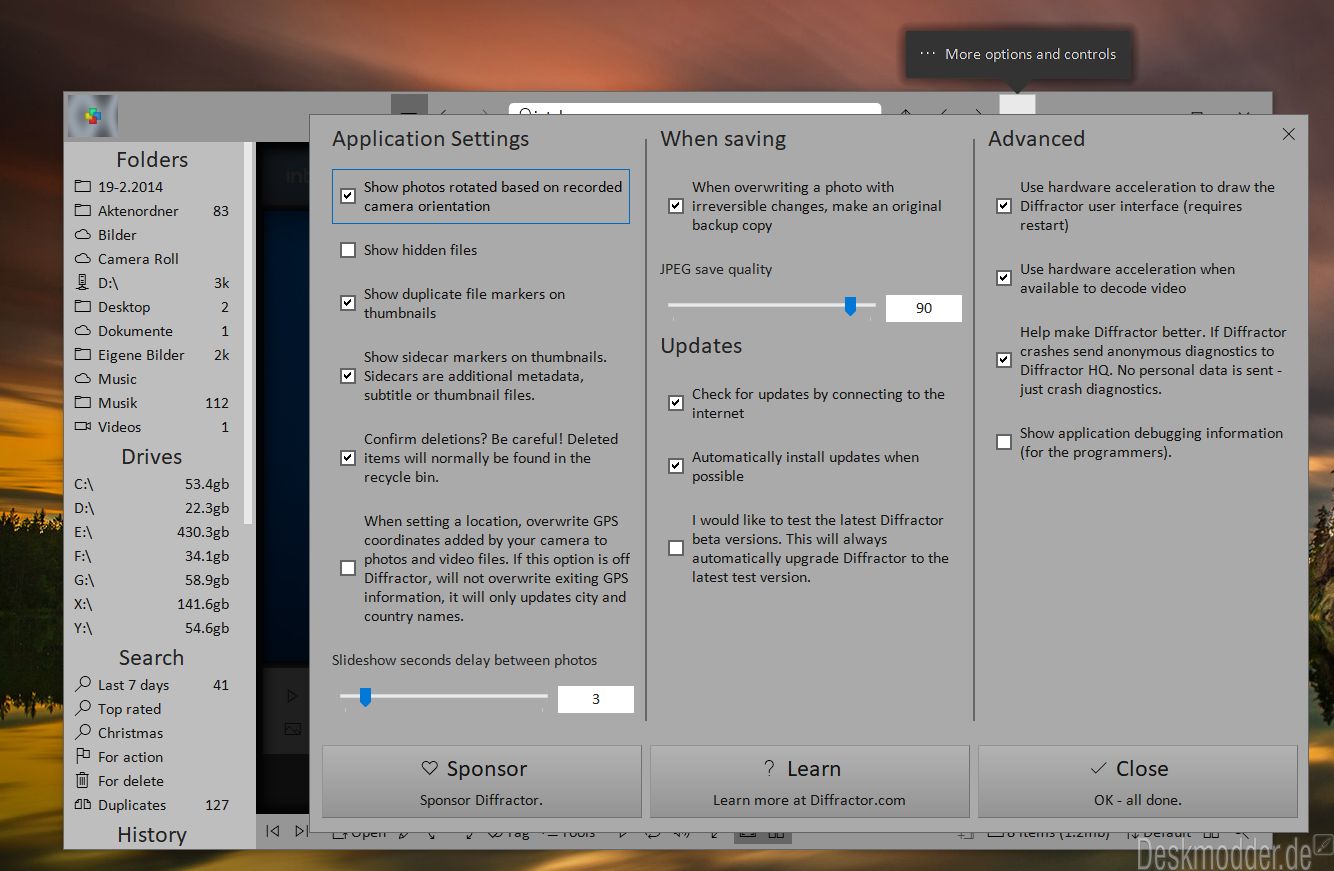Open the Dokumente cloud folder
This screenshot has height=871, width=1334.
tap(152, 331)
